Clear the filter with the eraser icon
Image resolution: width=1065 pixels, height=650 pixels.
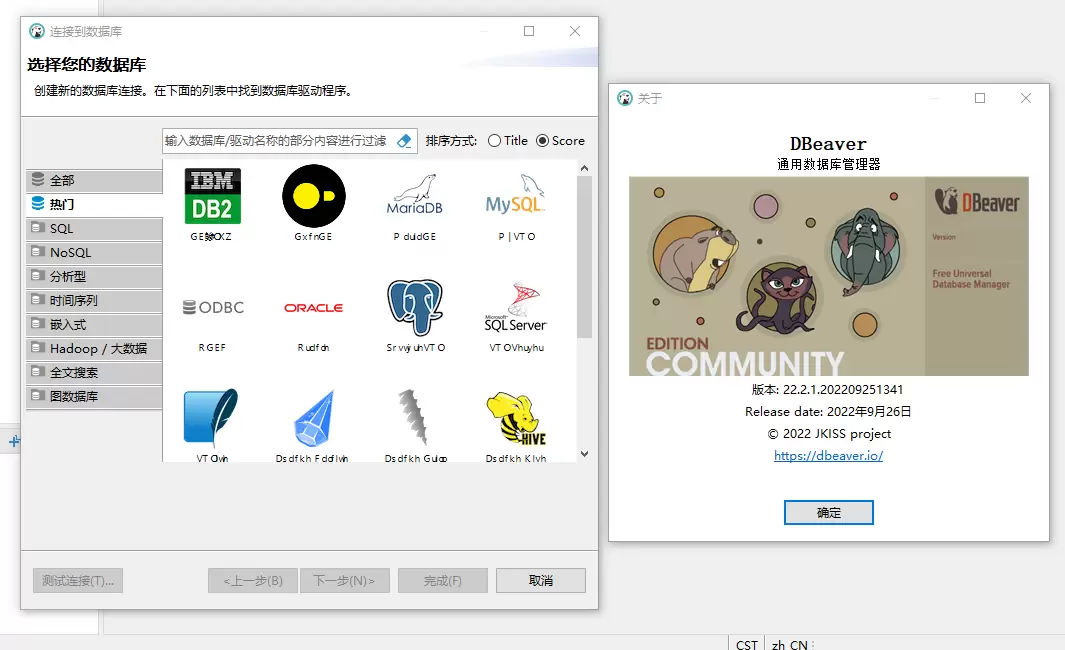(x=404, y=141)
